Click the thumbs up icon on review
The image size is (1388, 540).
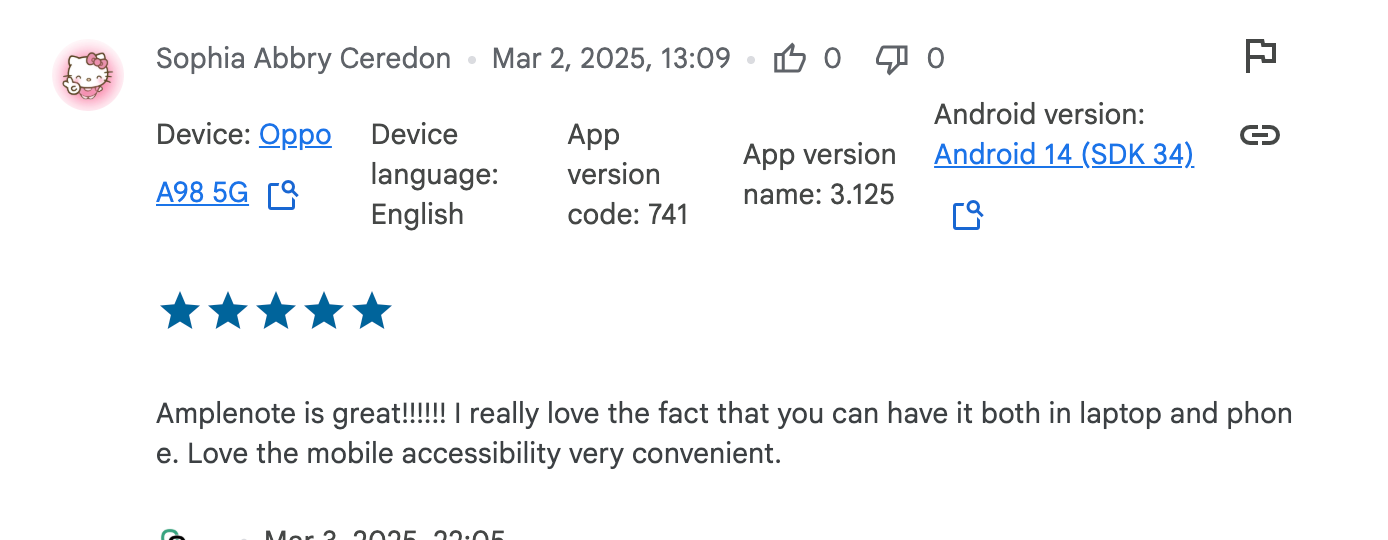[x=790, y=59]
